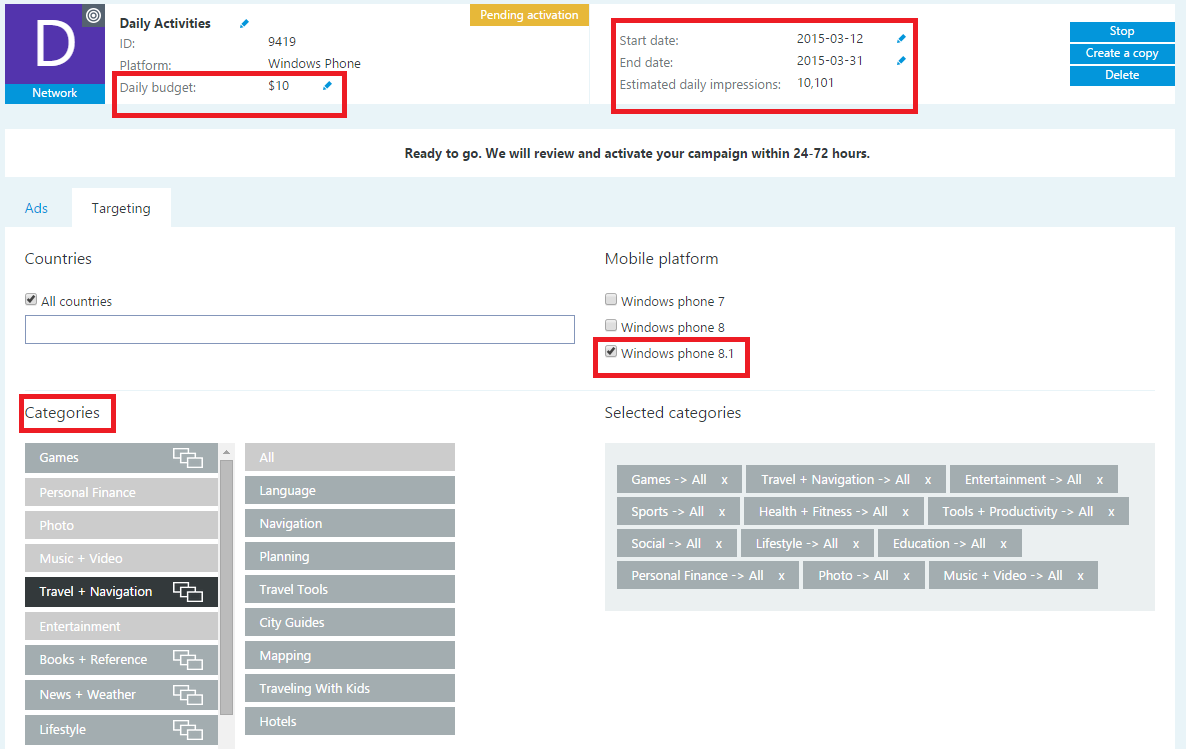Remove Music + Video -> All category
The width and height of the screenshot is (1186, 749).
(1080, 576)
